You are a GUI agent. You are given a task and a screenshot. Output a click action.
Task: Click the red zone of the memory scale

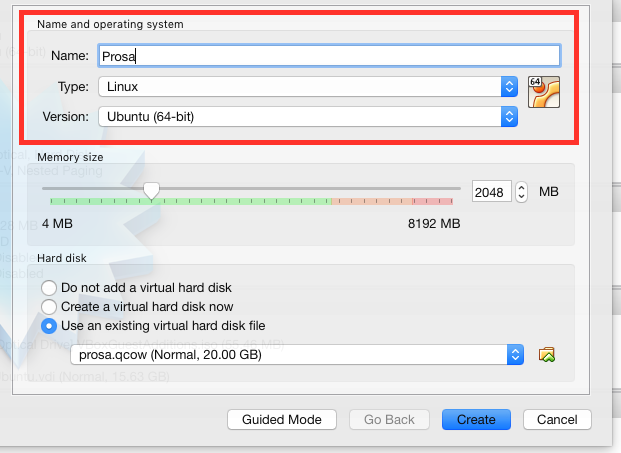(432, 201)
